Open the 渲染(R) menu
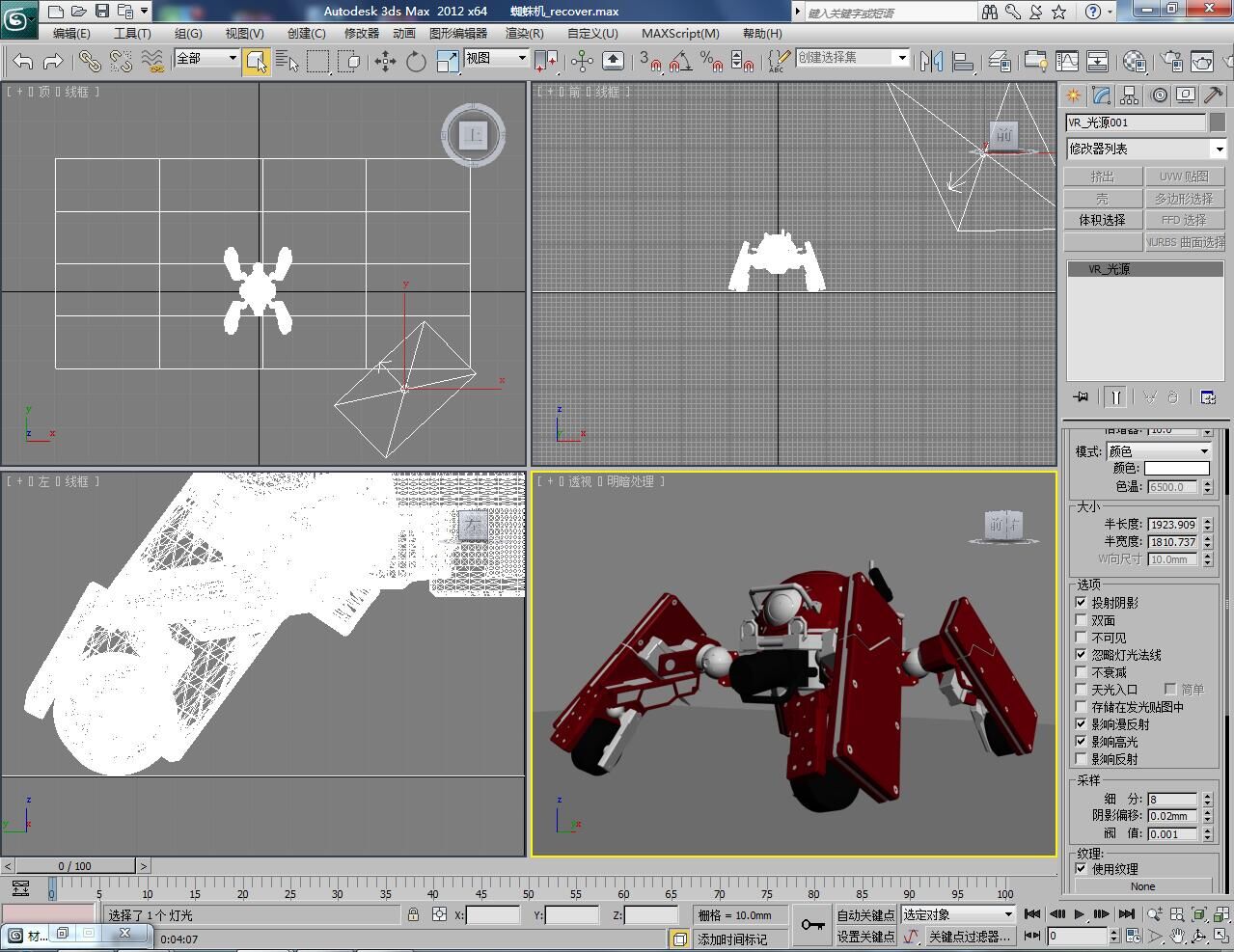The image size is (1234, 952). [524, 33]
